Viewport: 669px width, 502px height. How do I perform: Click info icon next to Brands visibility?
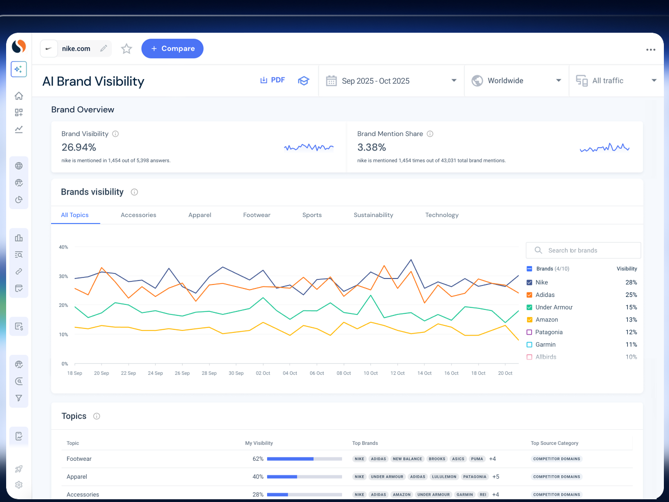(x=134, y=192)
